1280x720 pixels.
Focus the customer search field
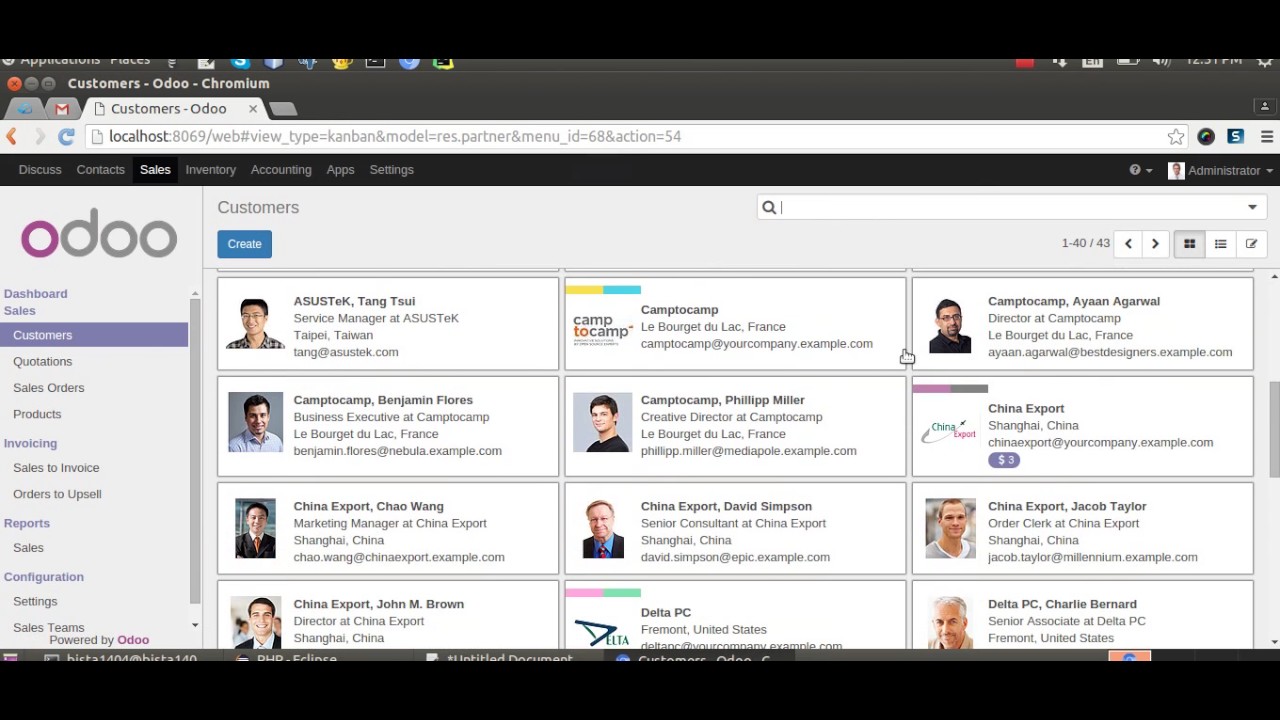(x=1010, y=208)
